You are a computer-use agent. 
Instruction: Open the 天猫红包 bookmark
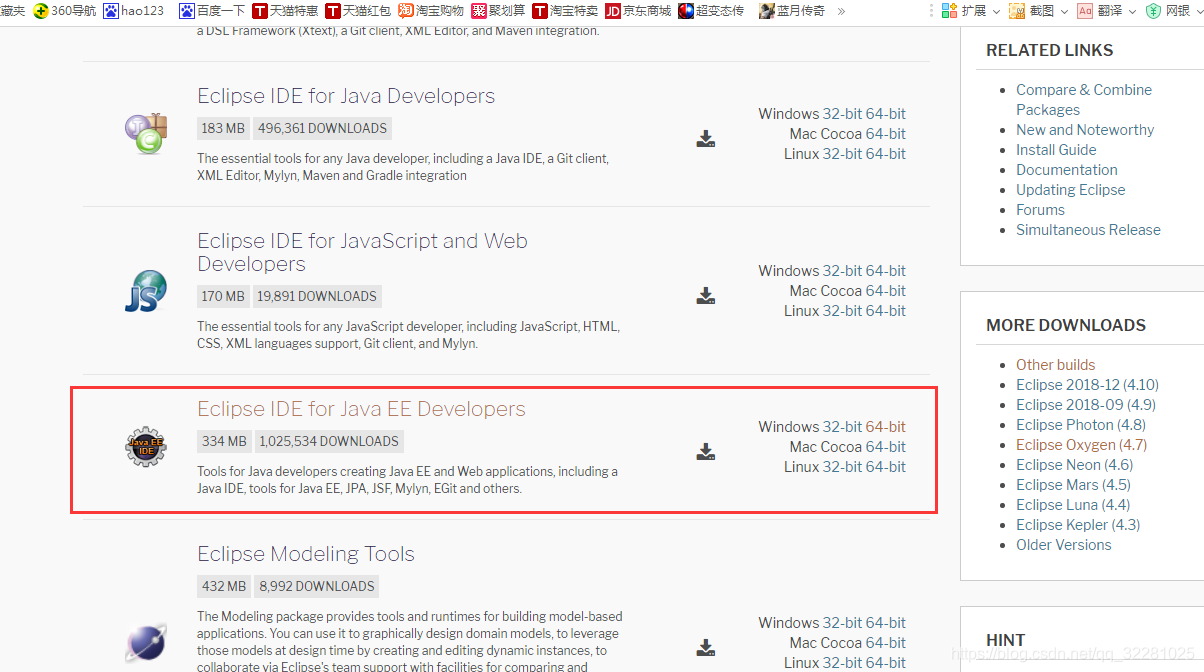tap(358, 11)
